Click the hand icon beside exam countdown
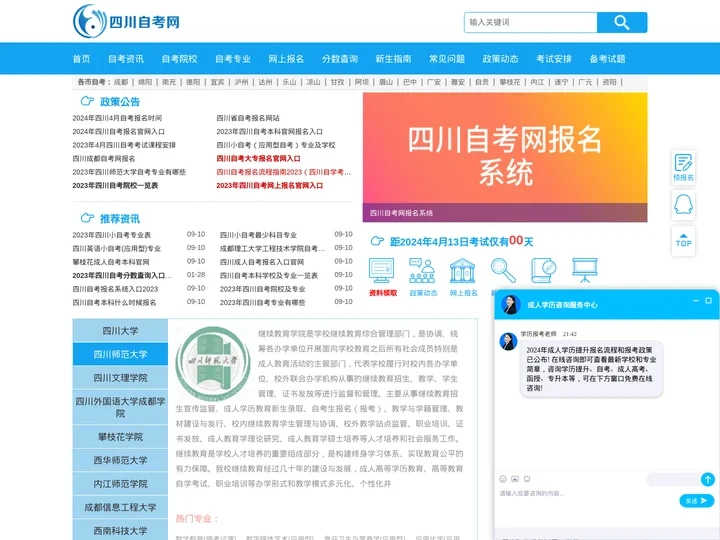Screen dimensions: 720x540 pos(377,241)
